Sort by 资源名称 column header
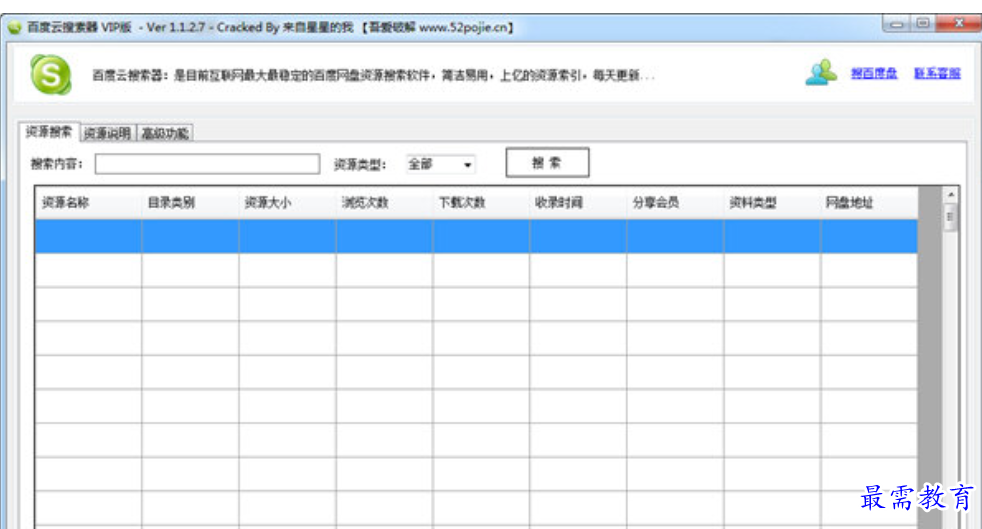Screen dimensions: 982x529 88,203
